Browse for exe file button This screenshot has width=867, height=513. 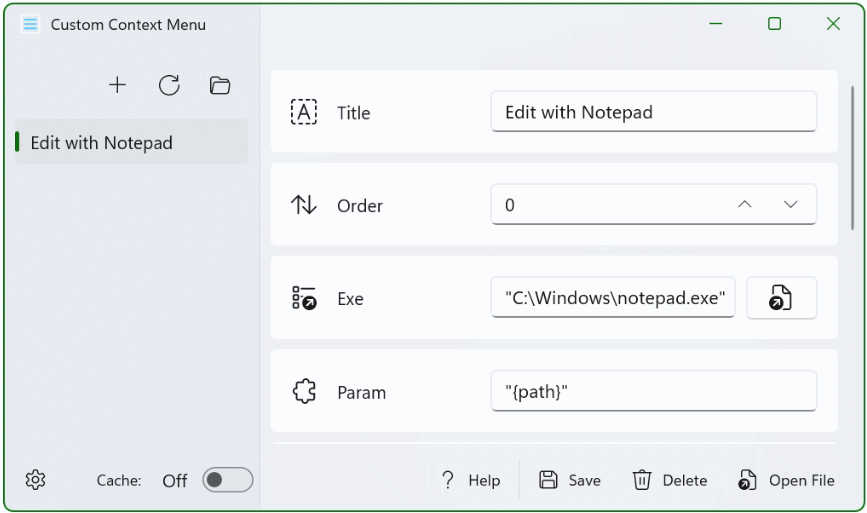[x=781, y=298]
